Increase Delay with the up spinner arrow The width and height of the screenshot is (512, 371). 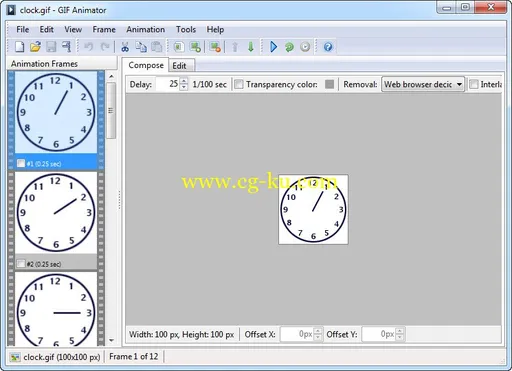tap(184, 81)
